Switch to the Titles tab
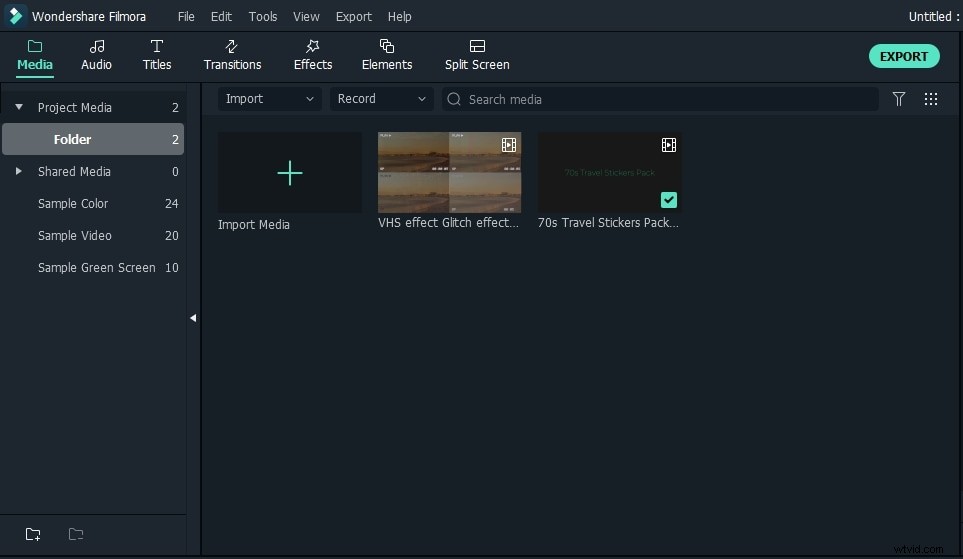Screen dimensions: 963x559 (x=157, y=55)
